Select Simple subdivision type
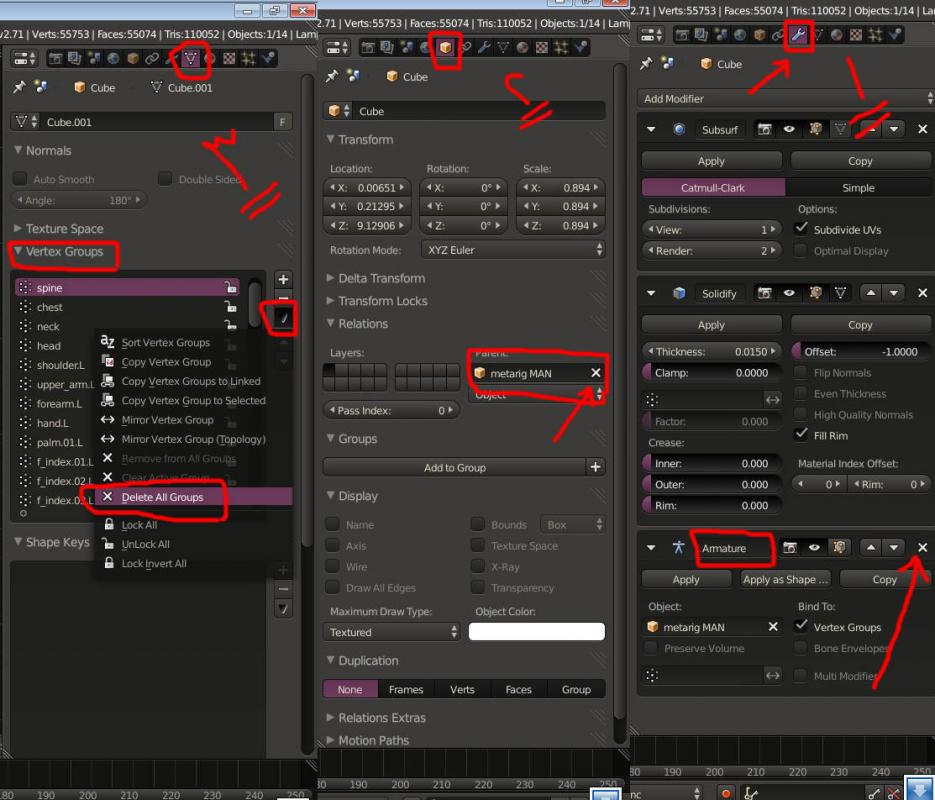The height and width of the screenshot is (800, 935). pos(858,188)
